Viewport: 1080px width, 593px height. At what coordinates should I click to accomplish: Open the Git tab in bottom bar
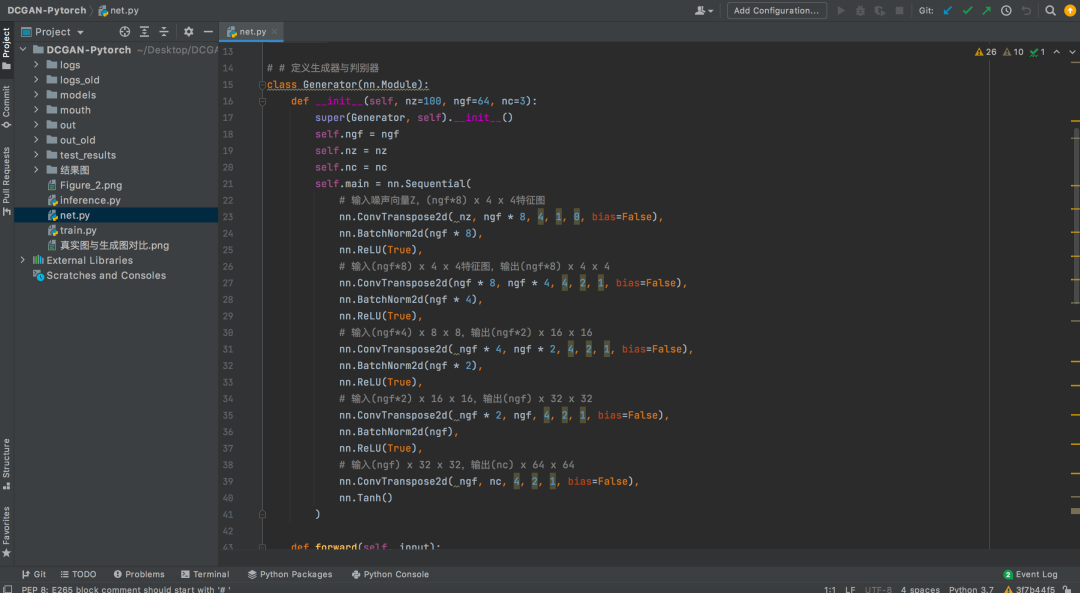point(34,574)
